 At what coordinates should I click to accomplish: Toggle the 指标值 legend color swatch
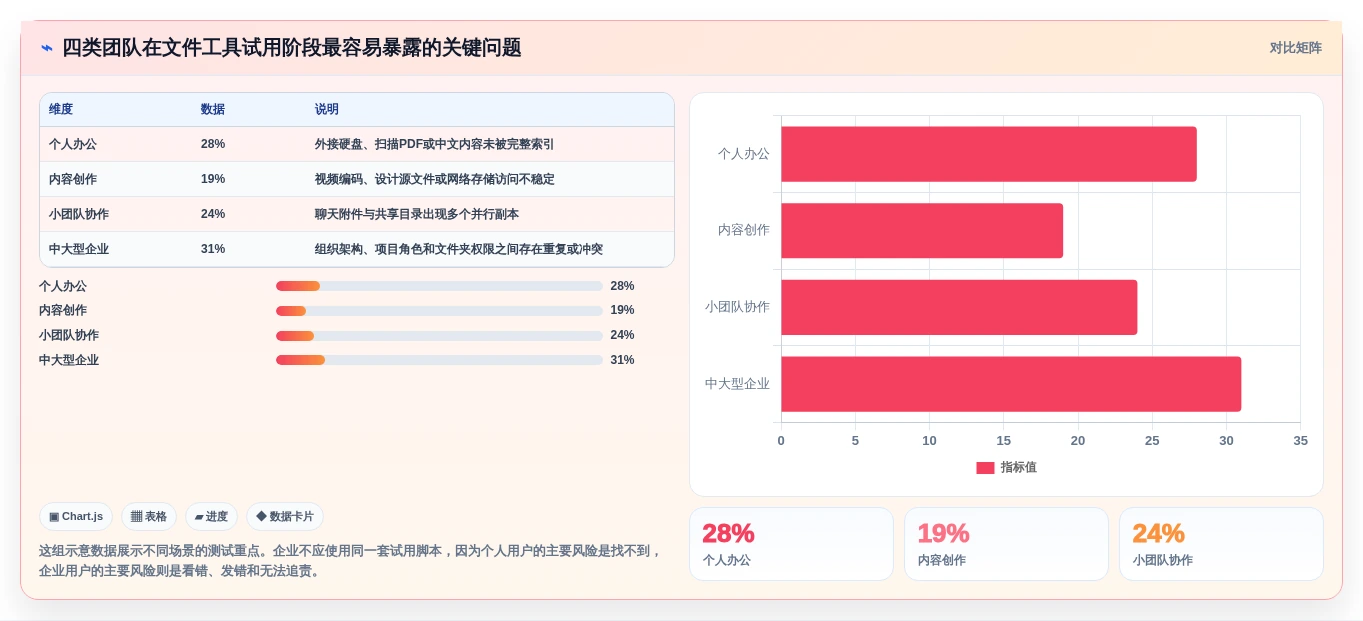coord(985,467)
